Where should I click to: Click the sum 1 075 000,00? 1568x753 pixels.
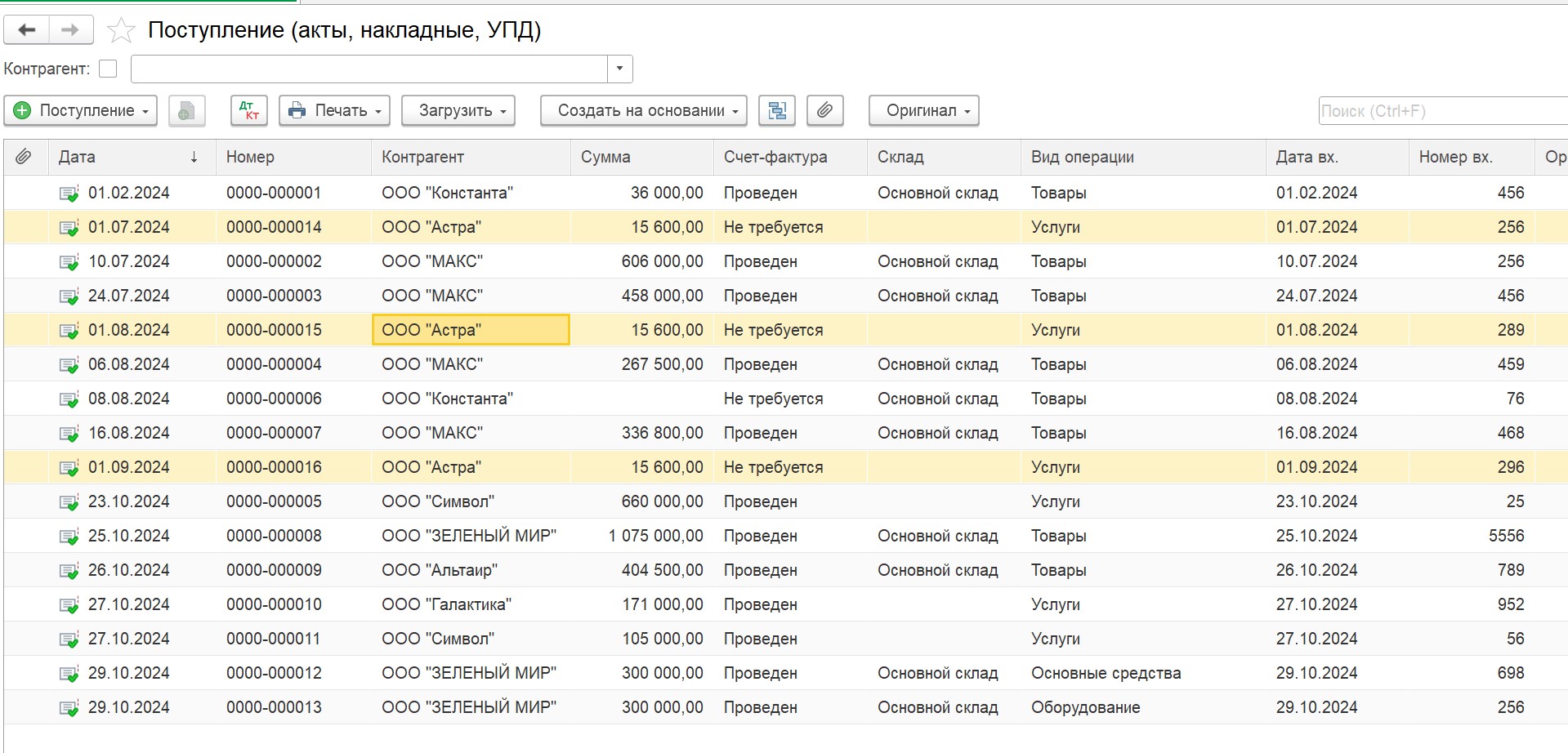(656, 536)
